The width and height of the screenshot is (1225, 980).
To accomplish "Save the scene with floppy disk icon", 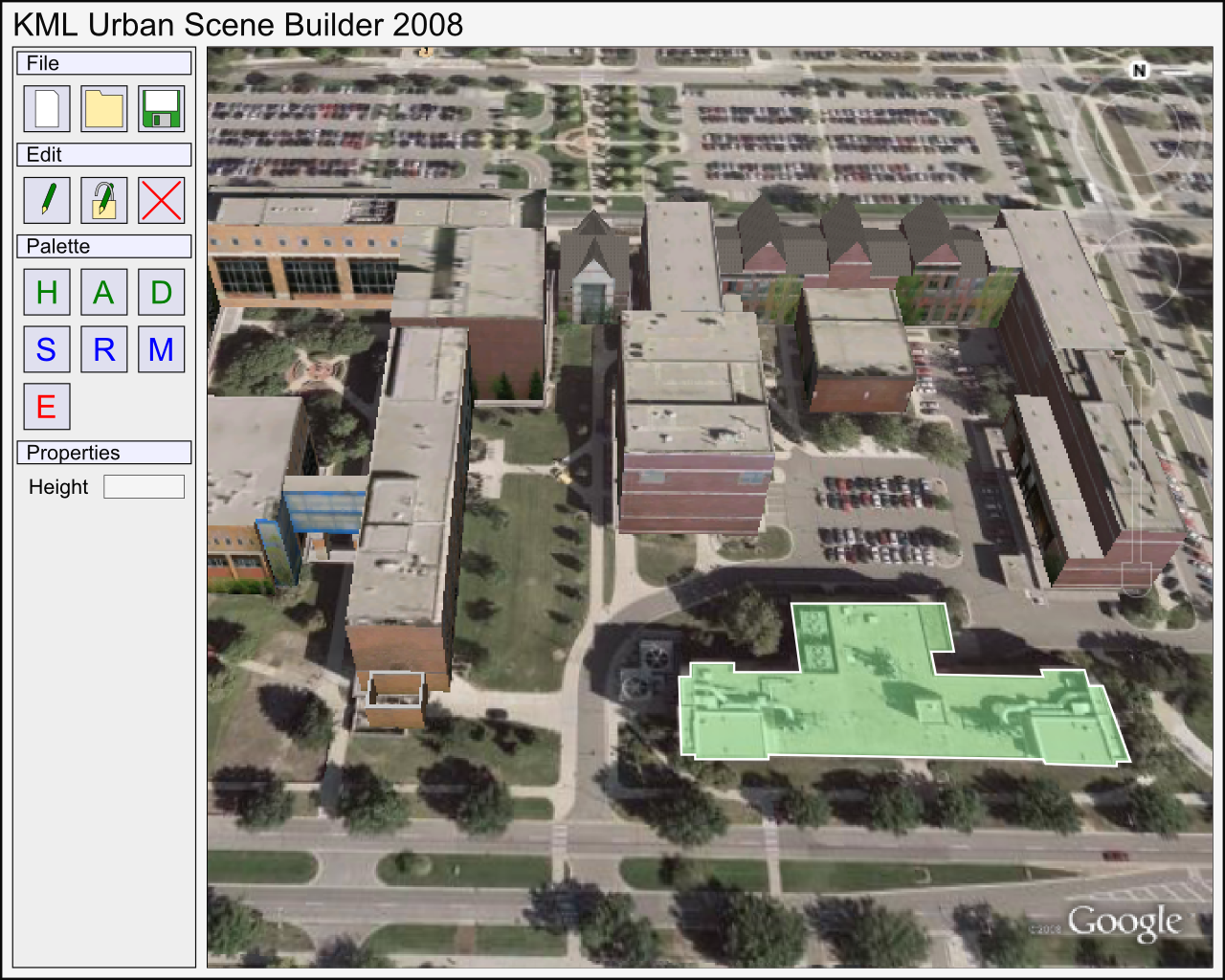I will pos(161,109).
